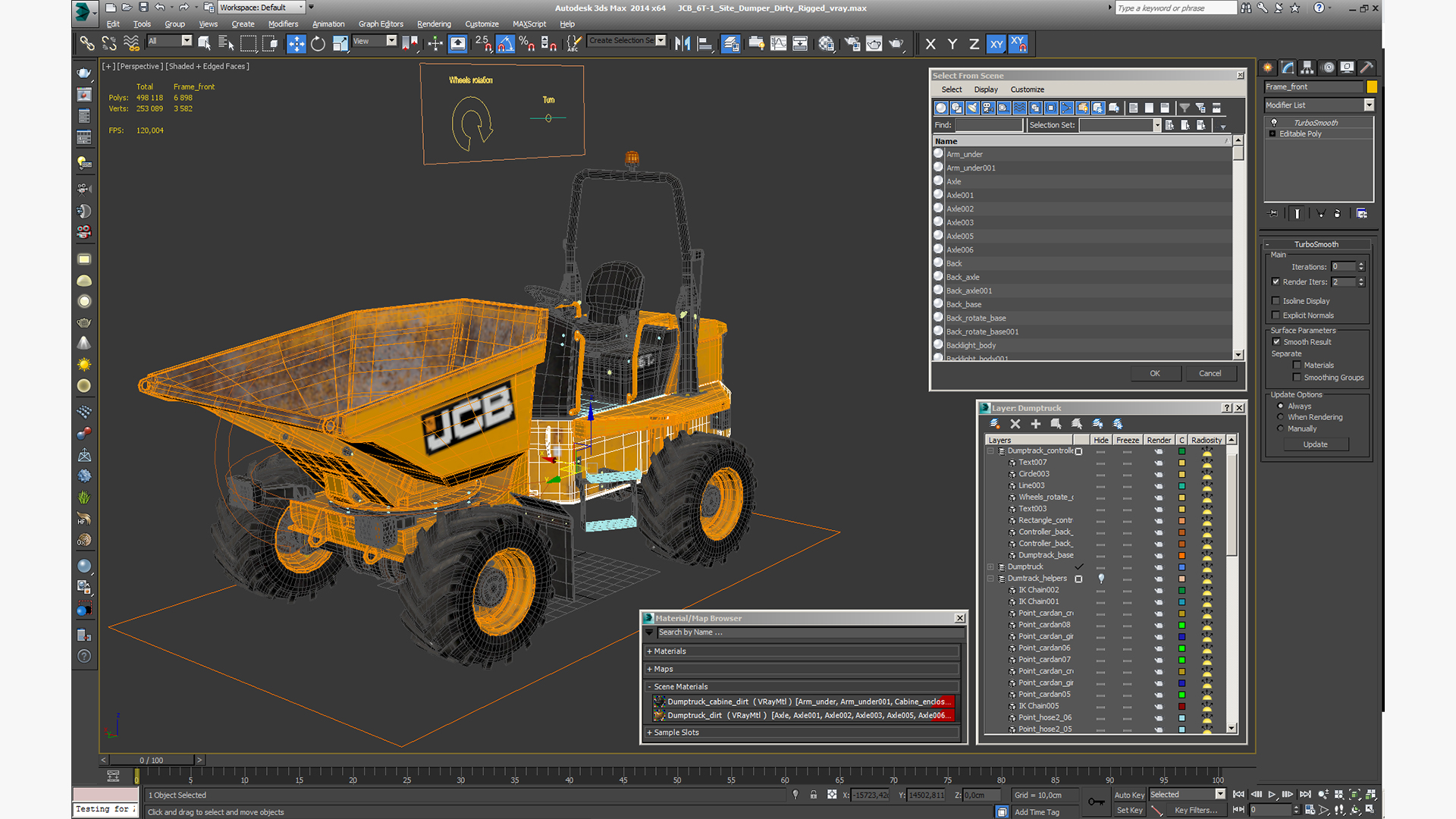This screenshot has width=1456, height=819.
Task: Open the MAXScript menu
Action: coord(529,24)
